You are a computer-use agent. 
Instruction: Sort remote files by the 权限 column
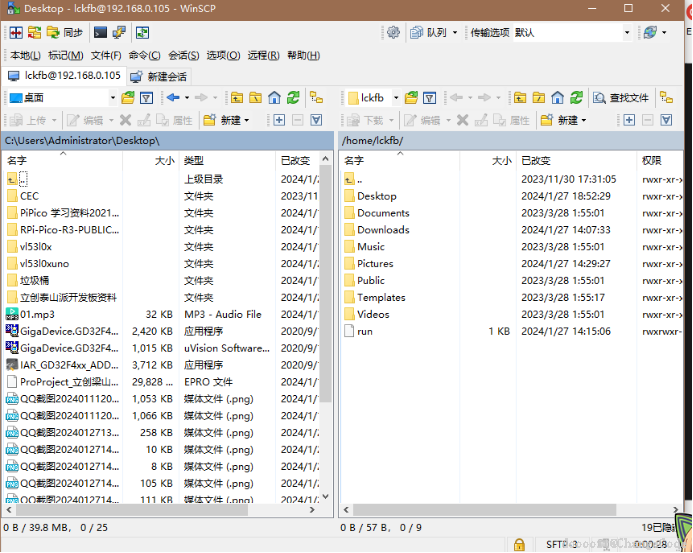660,160
